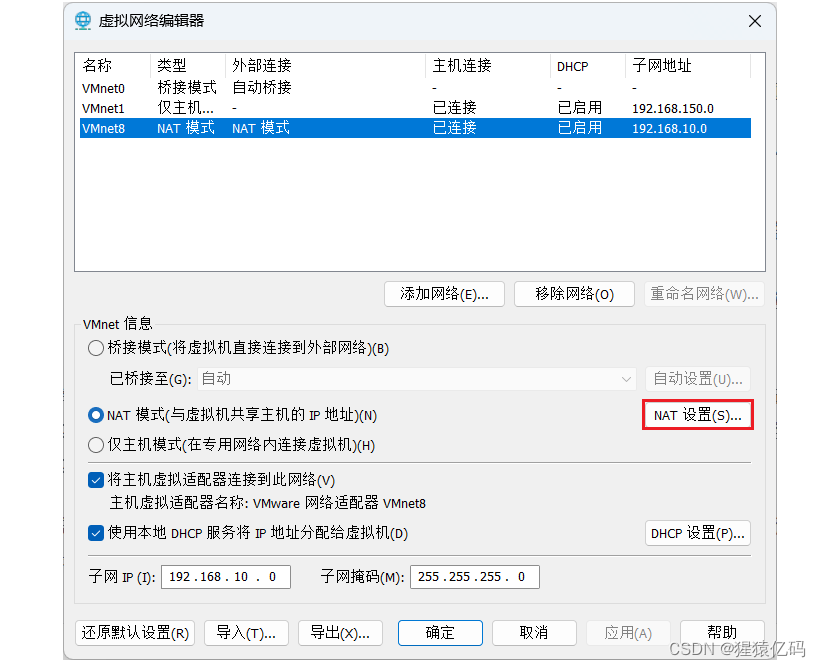
Task: Click 导入(T)... button
Action: point(246,633)
